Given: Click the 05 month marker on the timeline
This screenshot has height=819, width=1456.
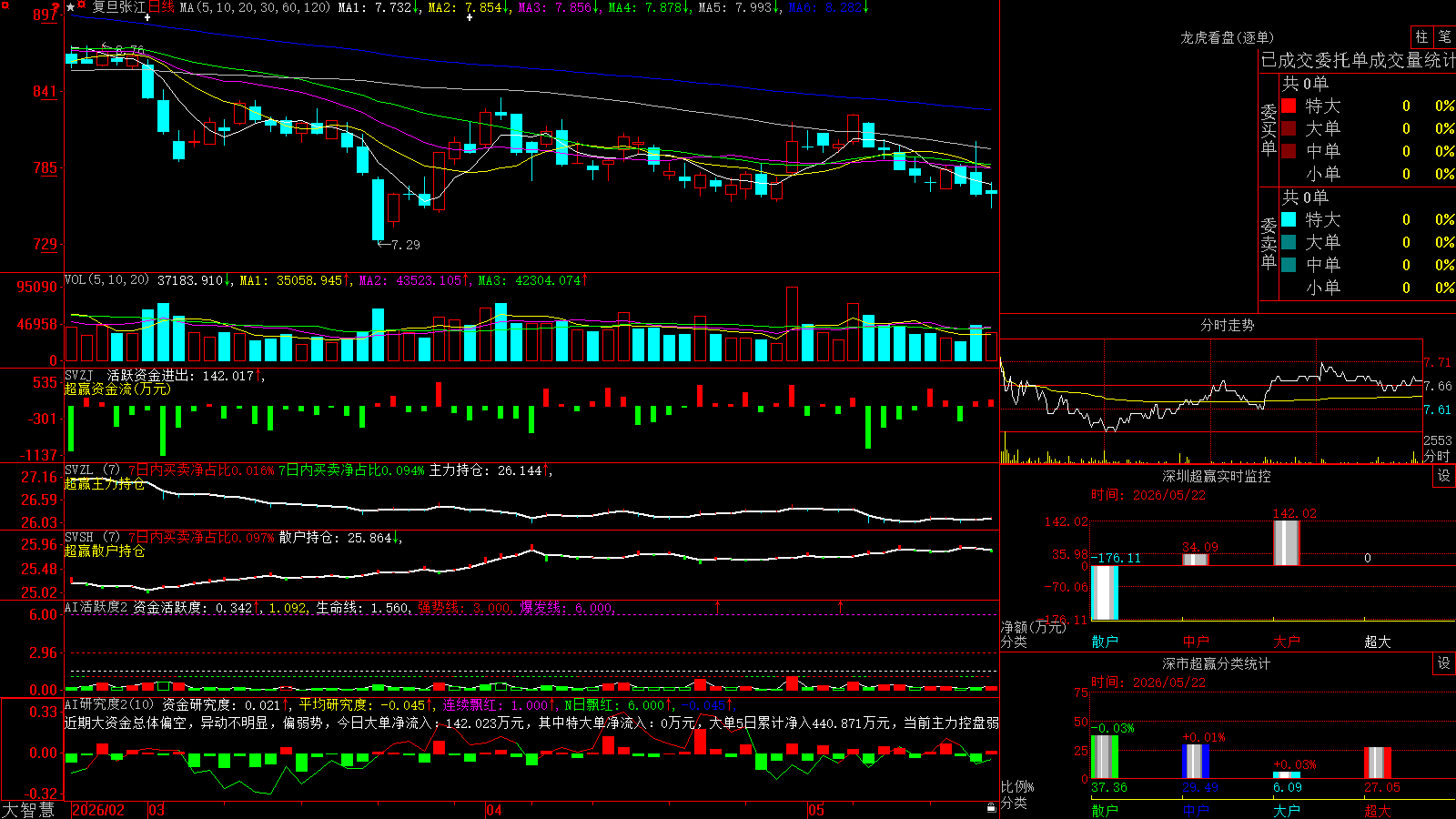Looking at the screenshot, I should coord(816,810).
